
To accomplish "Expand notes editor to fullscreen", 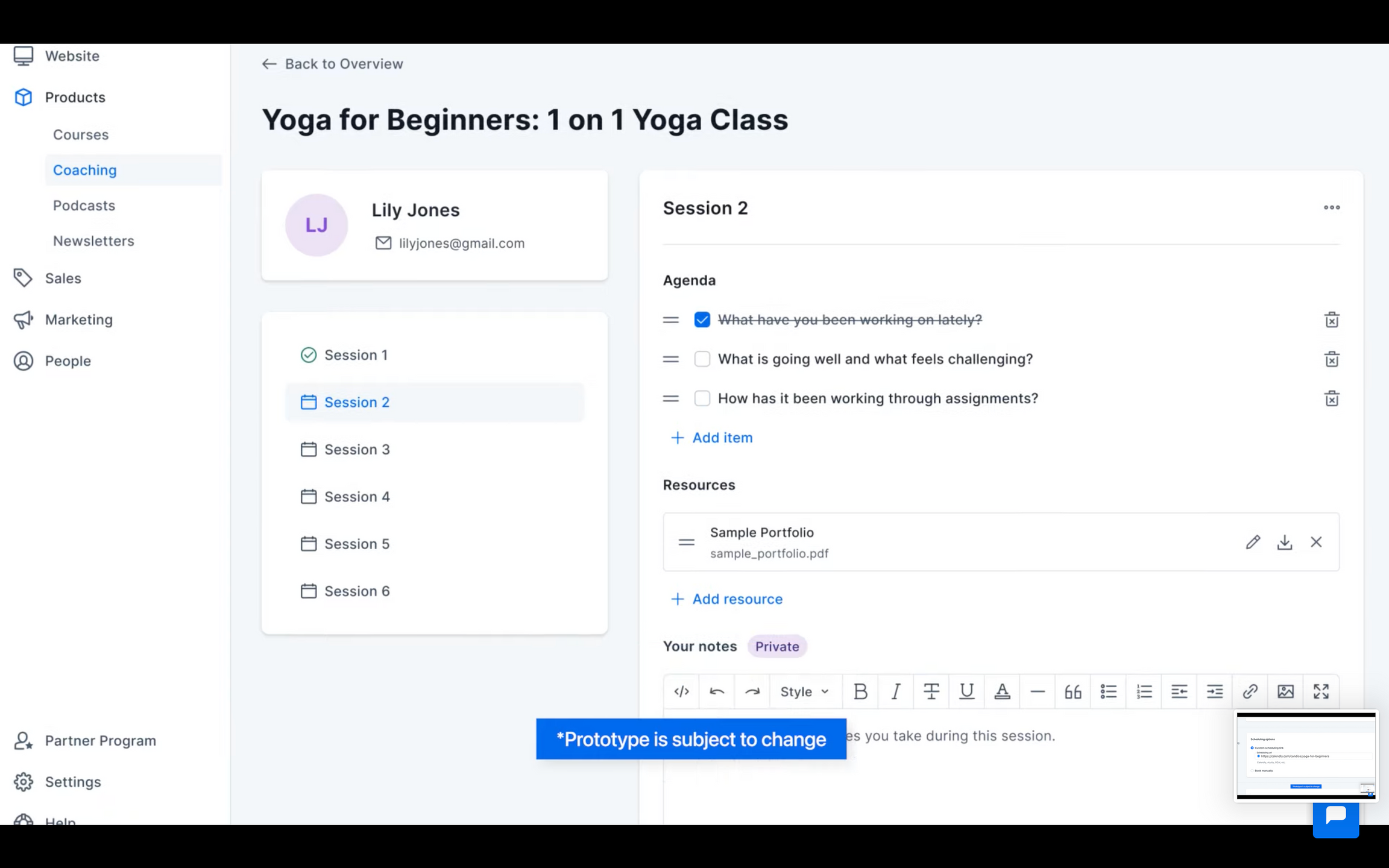I will (1321, 691).
